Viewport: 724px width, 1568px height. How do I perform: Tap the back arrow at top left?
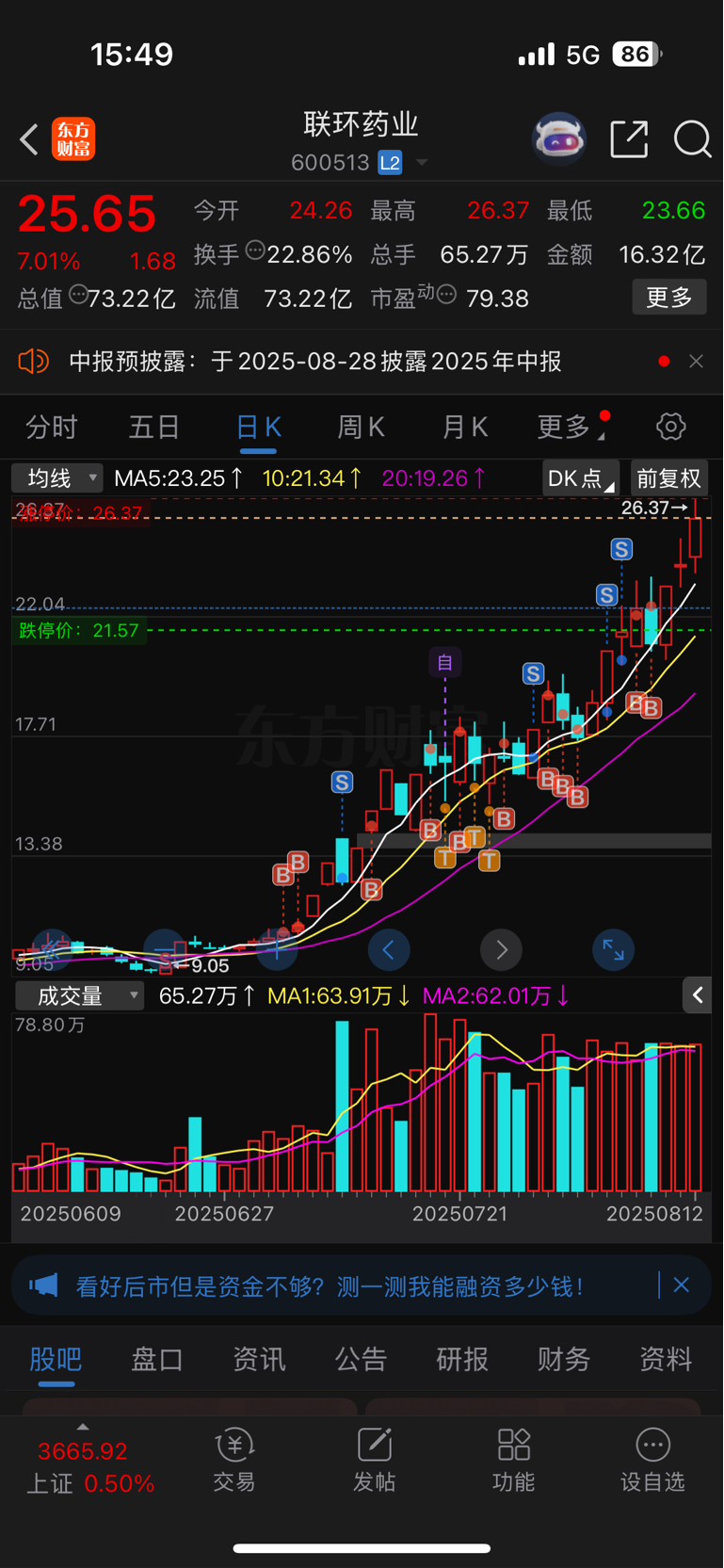click(x=29, y=140)
